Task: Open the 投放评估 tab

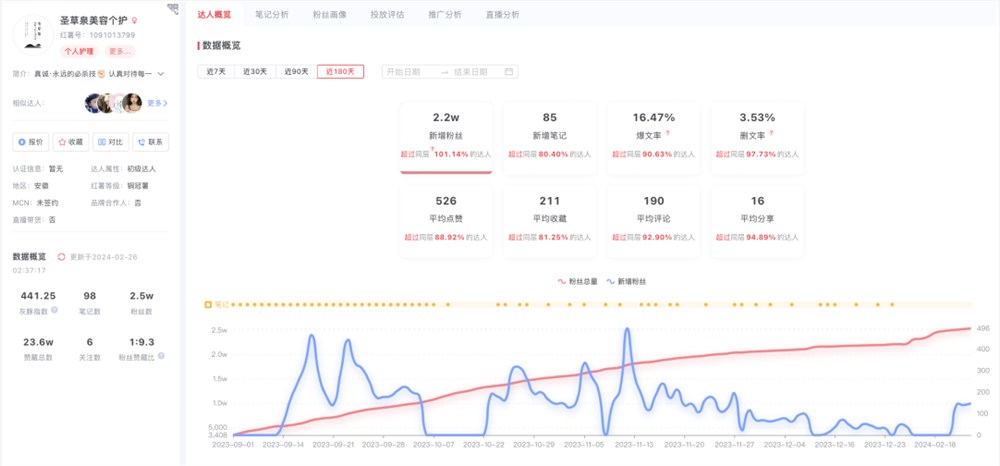Action: click(387, 14)
